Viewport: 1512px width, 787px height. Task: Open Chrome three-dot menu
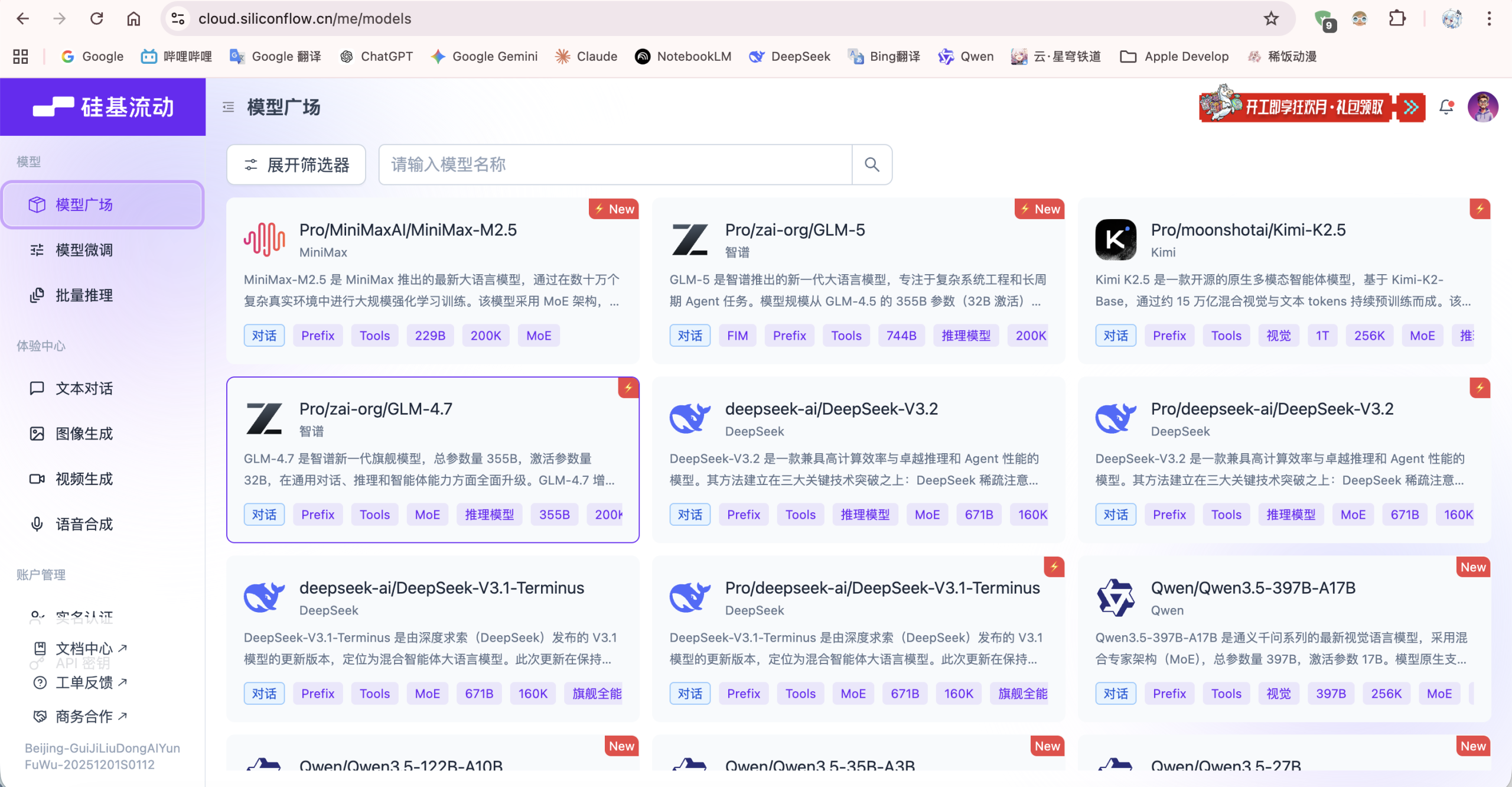pos(1489,19)
